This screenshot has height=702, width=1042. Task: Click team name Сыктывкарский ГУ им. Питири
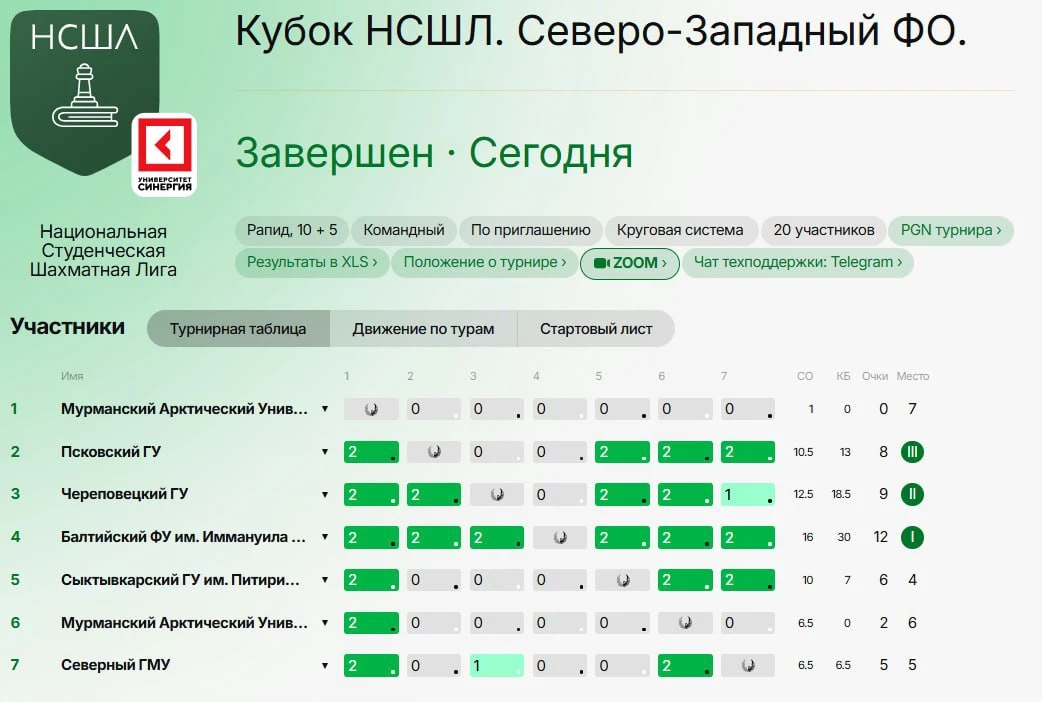(180, 580)
